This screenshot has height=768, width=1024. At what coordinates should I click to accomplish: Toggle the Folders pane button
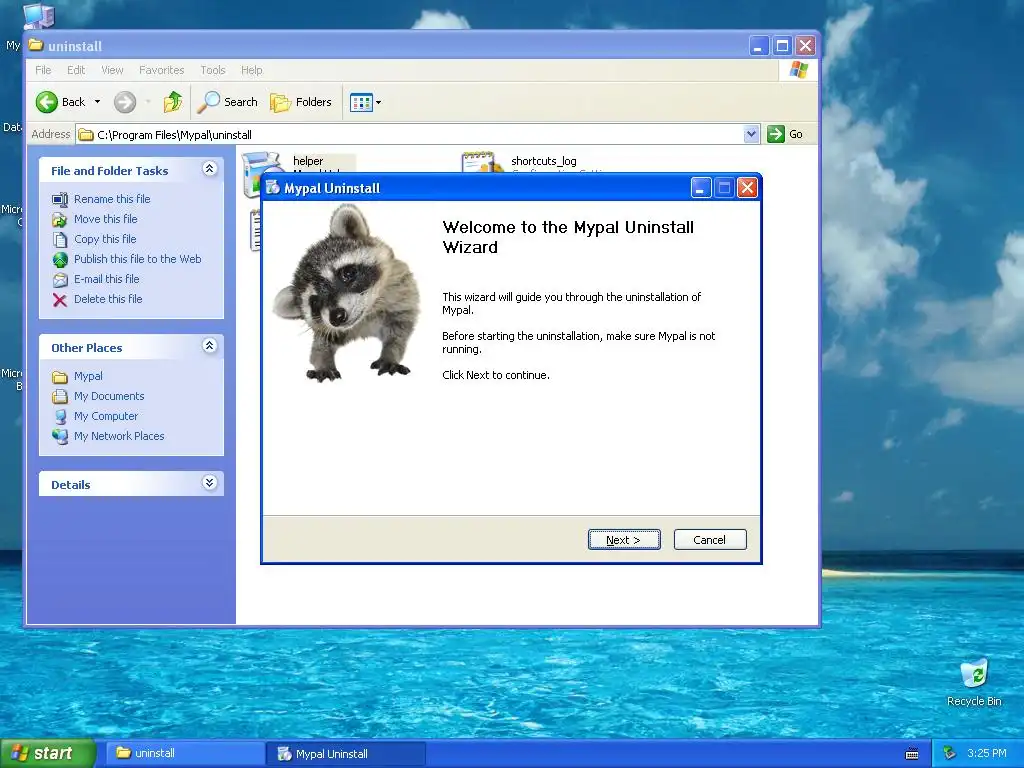[300, 102]
